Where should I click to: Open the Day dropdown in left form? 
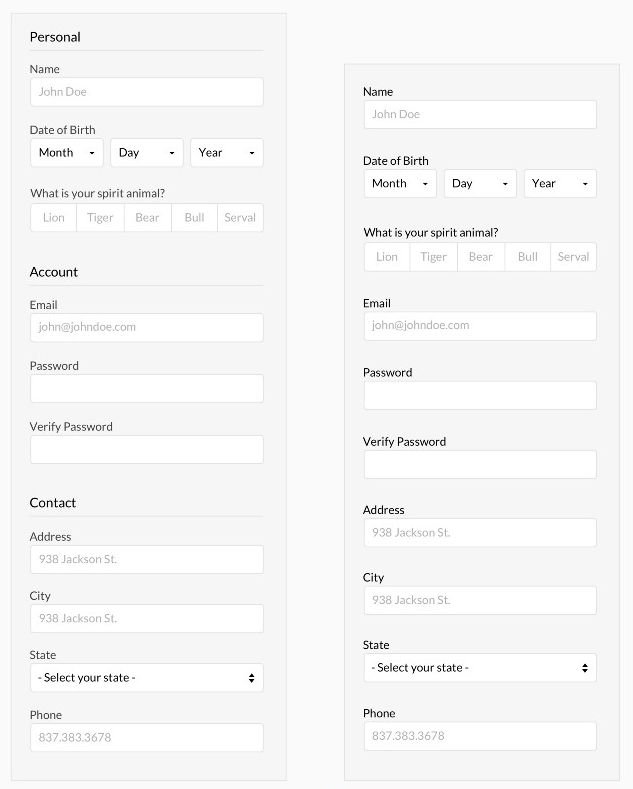coord(147,153)
